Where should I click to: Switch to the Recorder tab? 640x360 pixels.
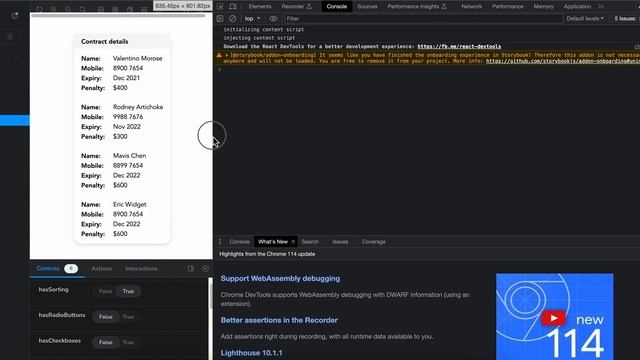[x=296, y=7]
